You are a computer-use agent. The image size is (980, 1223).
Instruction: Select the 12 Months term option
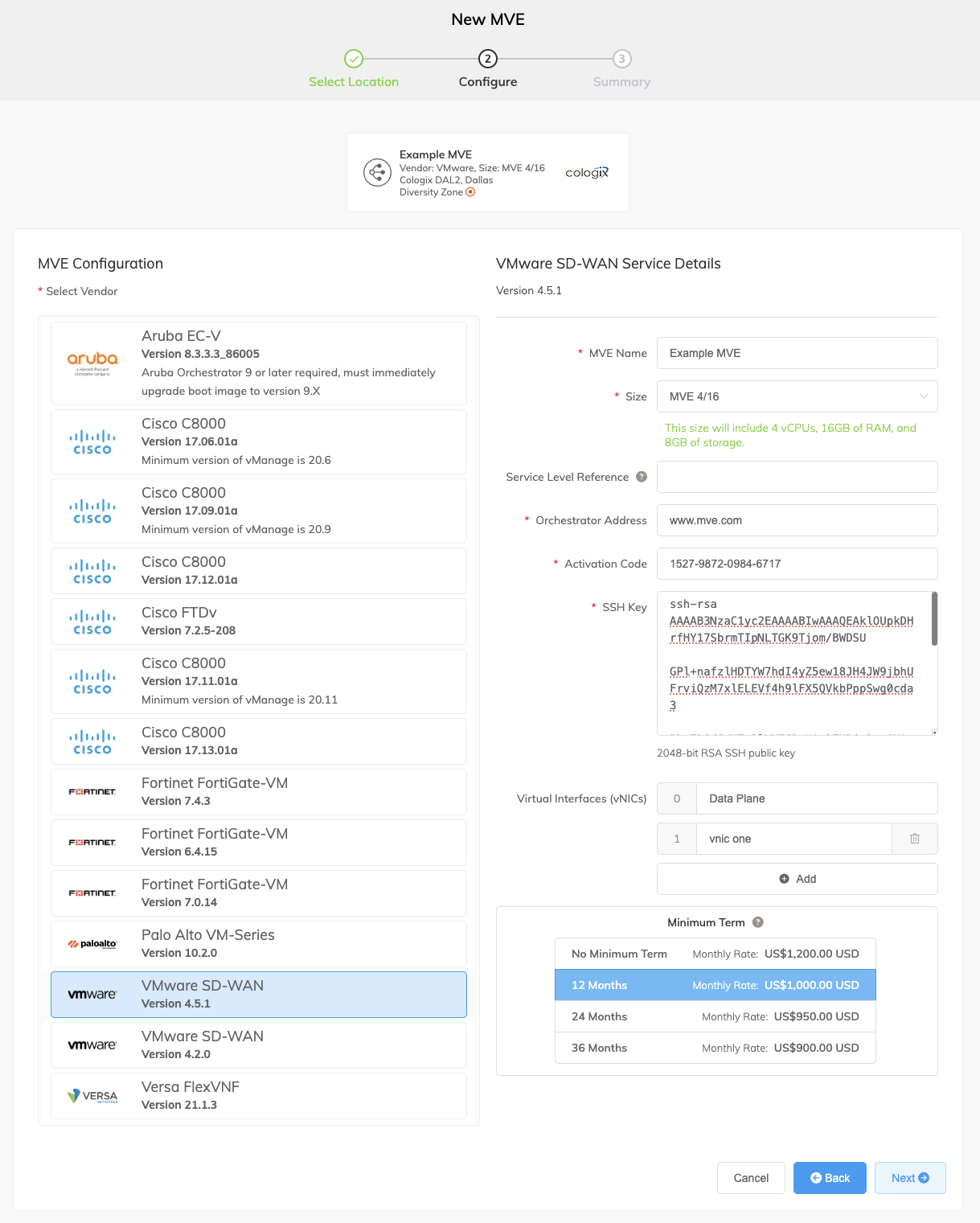[x=716, y=985]
